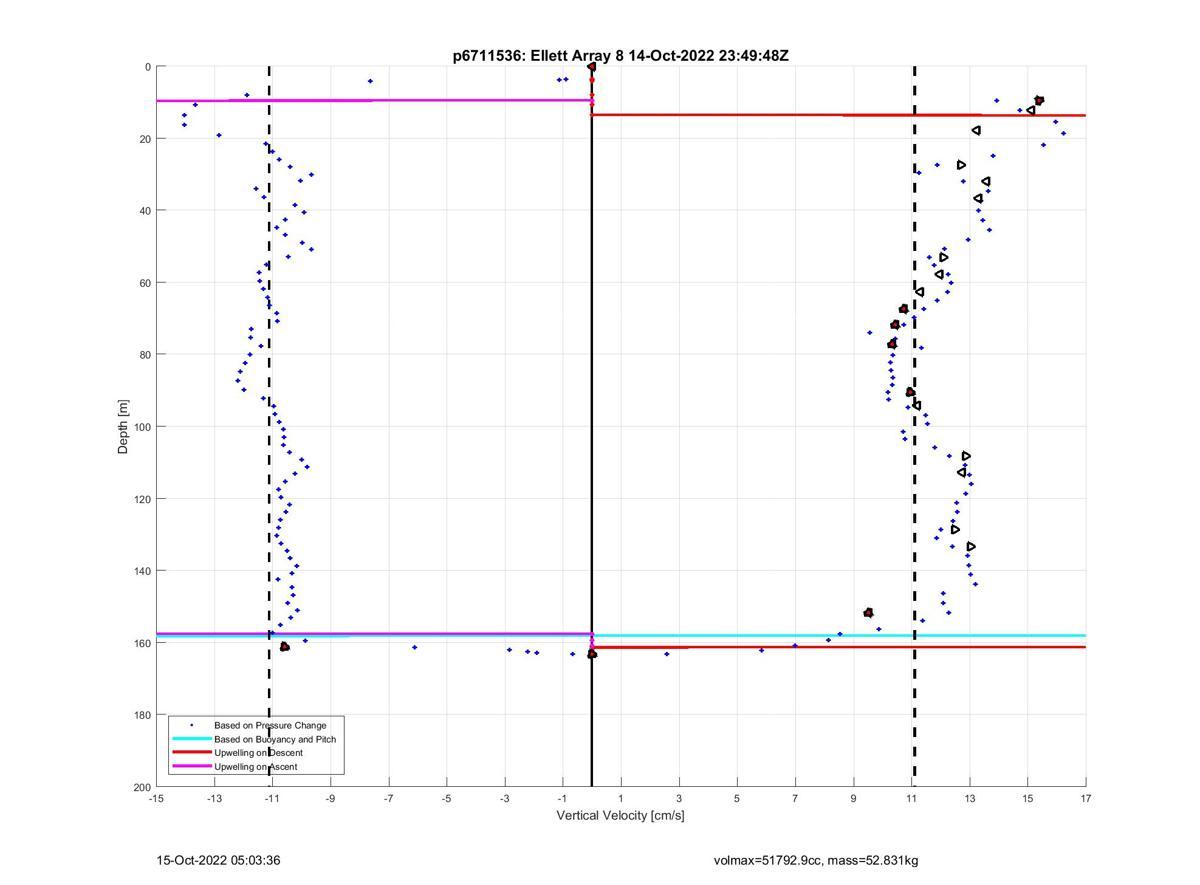Click the y-axis tick label '160'
1200x885 pixels.
tap(142, 643)
